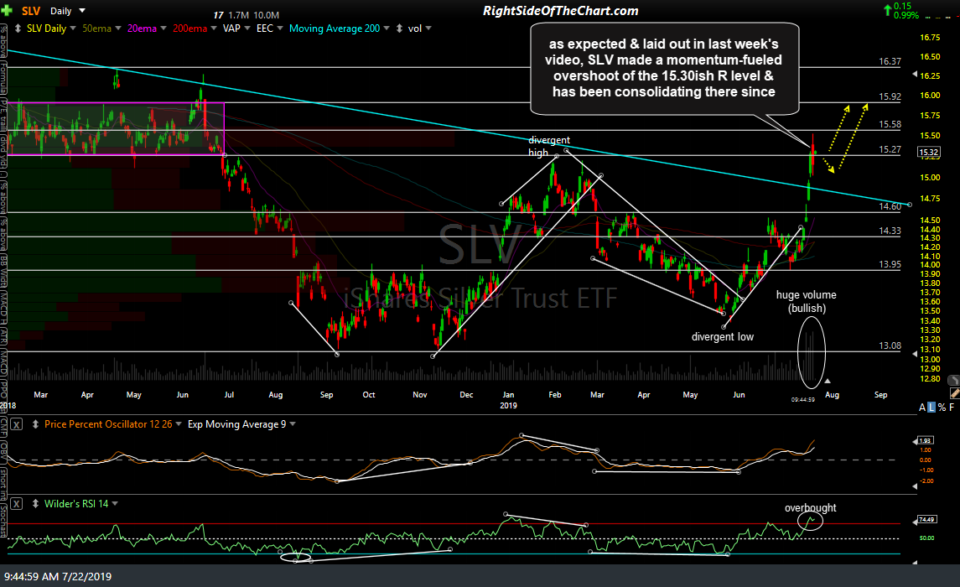Click the red 200ema color label

point(190,28)
